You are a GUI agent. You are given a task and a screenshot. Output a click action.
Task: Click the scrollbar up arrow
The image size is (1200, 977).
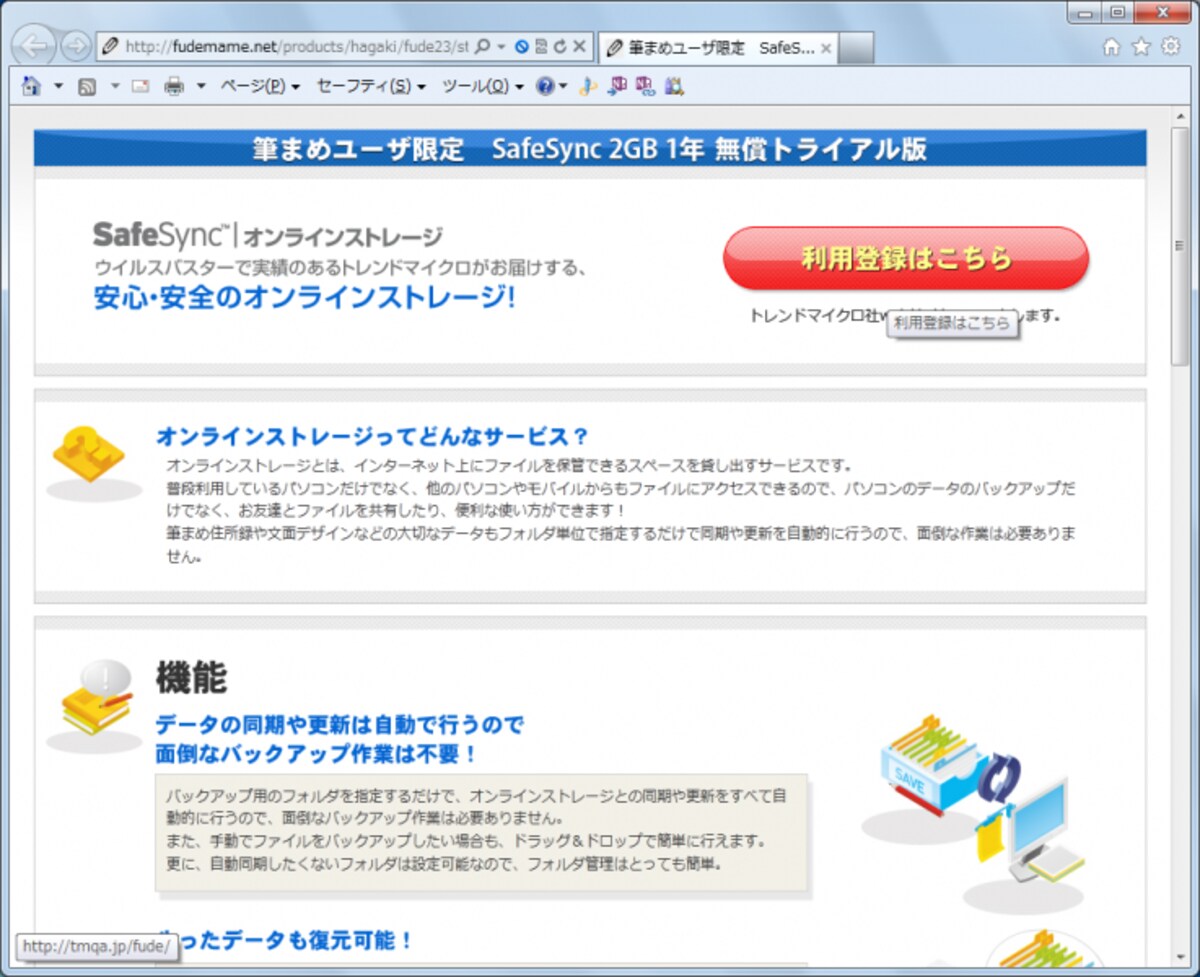1180,116
